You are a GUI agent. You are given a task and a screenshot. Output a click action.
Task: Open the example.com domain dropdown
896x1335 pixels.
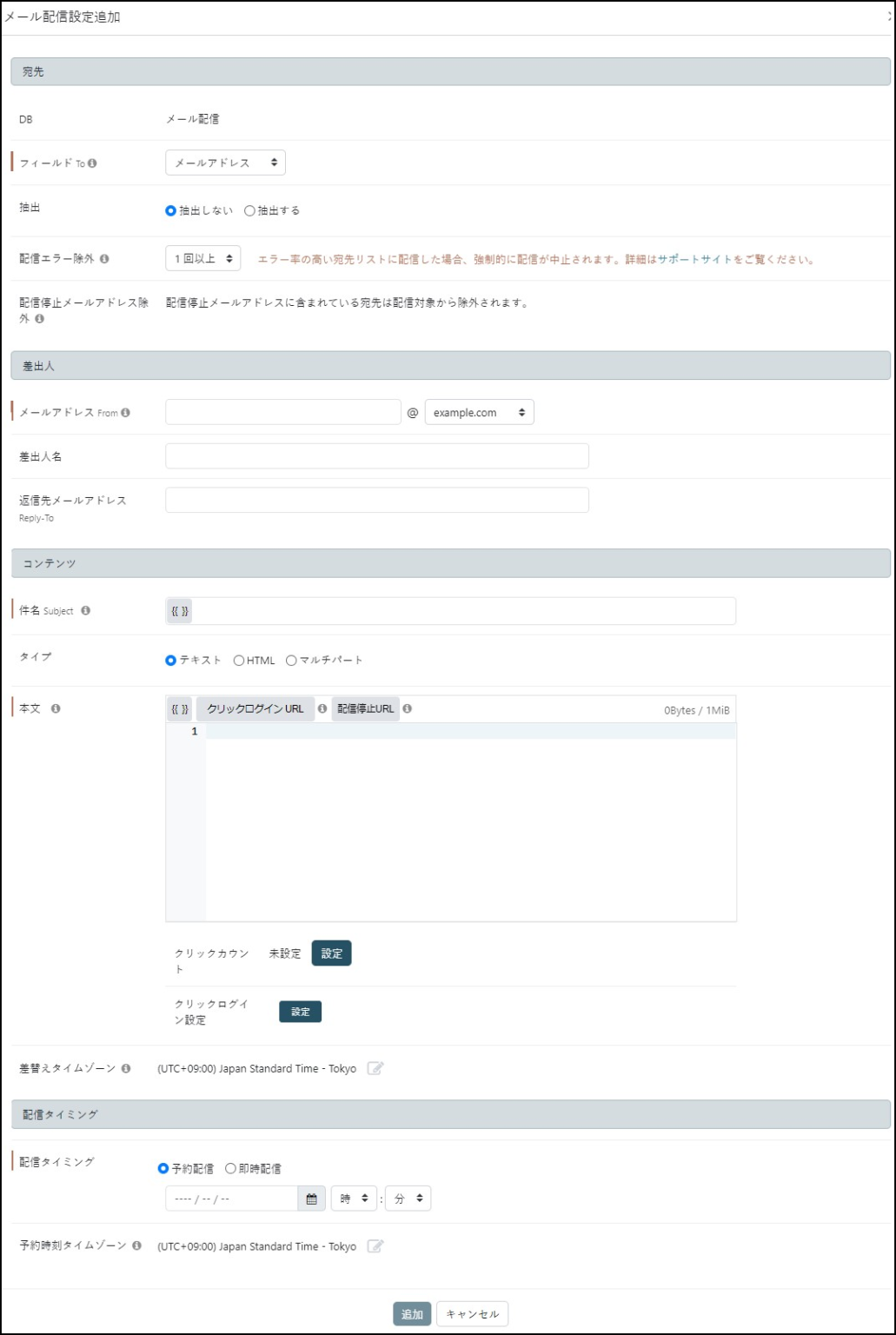tap(479, 412)
